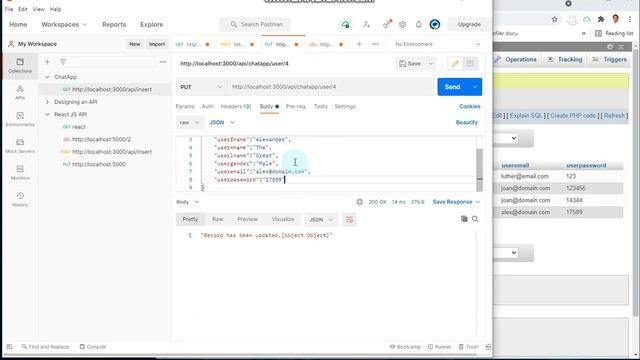640x360 pixels.
Task: Open the phpMyAdmin Tracking tab
Action: coord(565,60)
